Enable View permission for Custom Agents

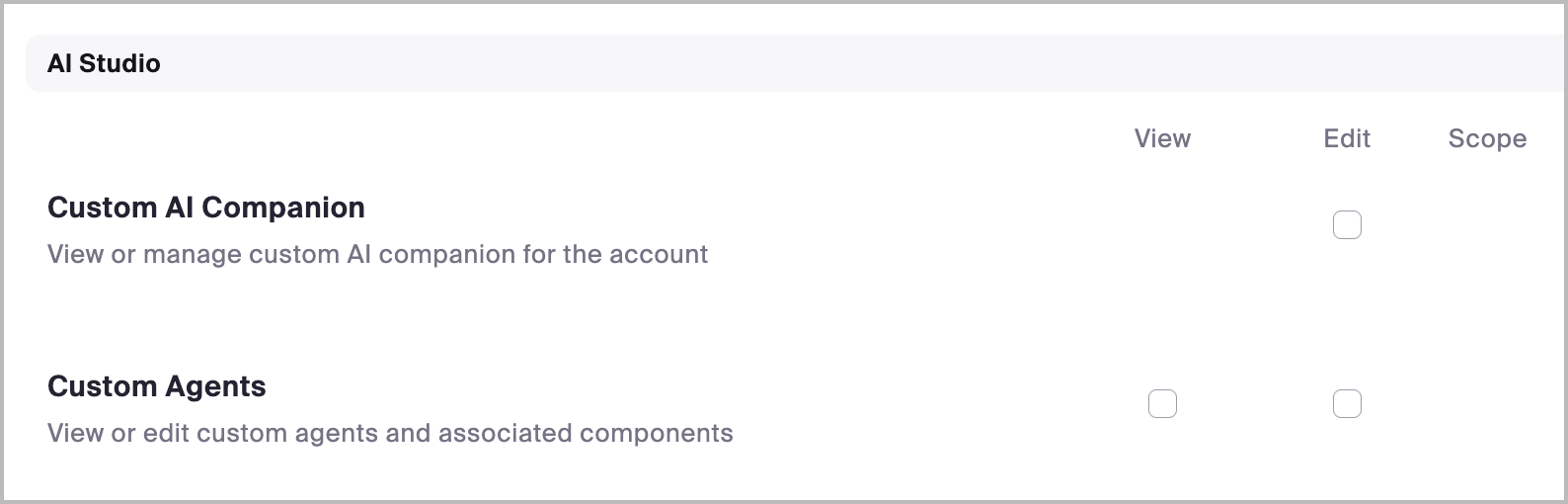[x=1162, y=404]
